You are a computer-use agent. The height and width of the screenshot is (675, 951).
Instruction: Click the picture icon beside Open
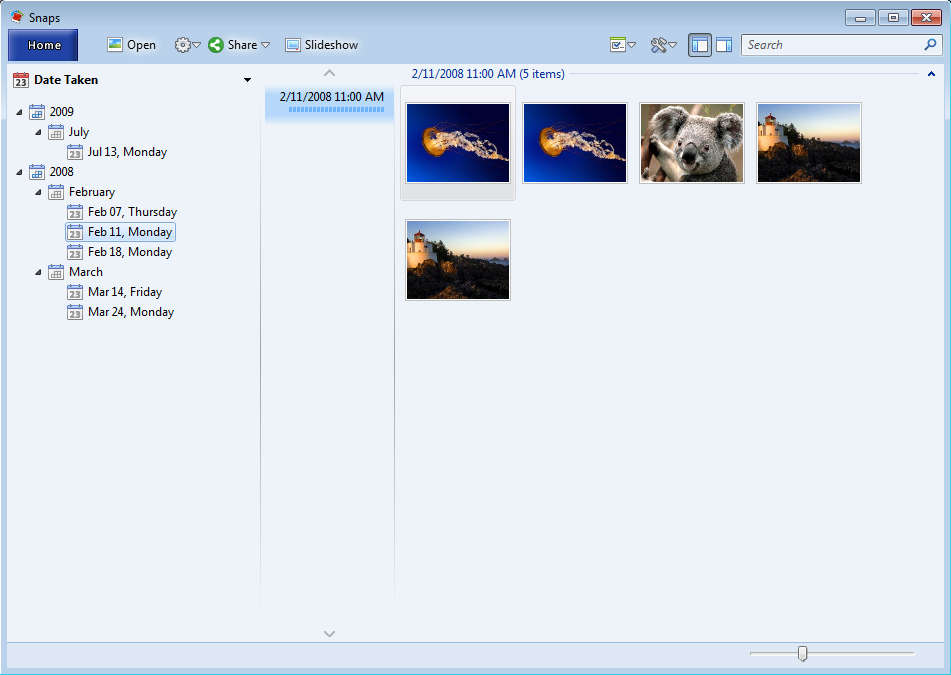pos(115,44)
